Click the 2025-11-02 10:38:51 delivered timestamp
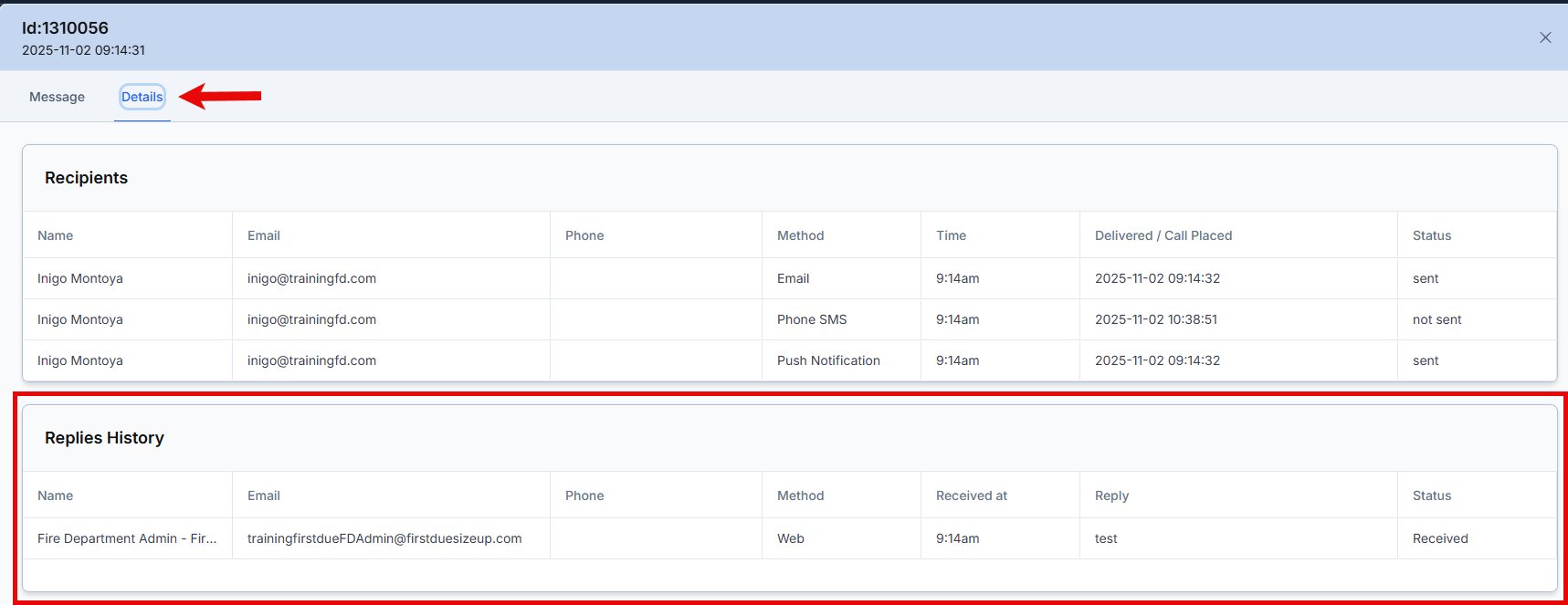 (1155, 319)
